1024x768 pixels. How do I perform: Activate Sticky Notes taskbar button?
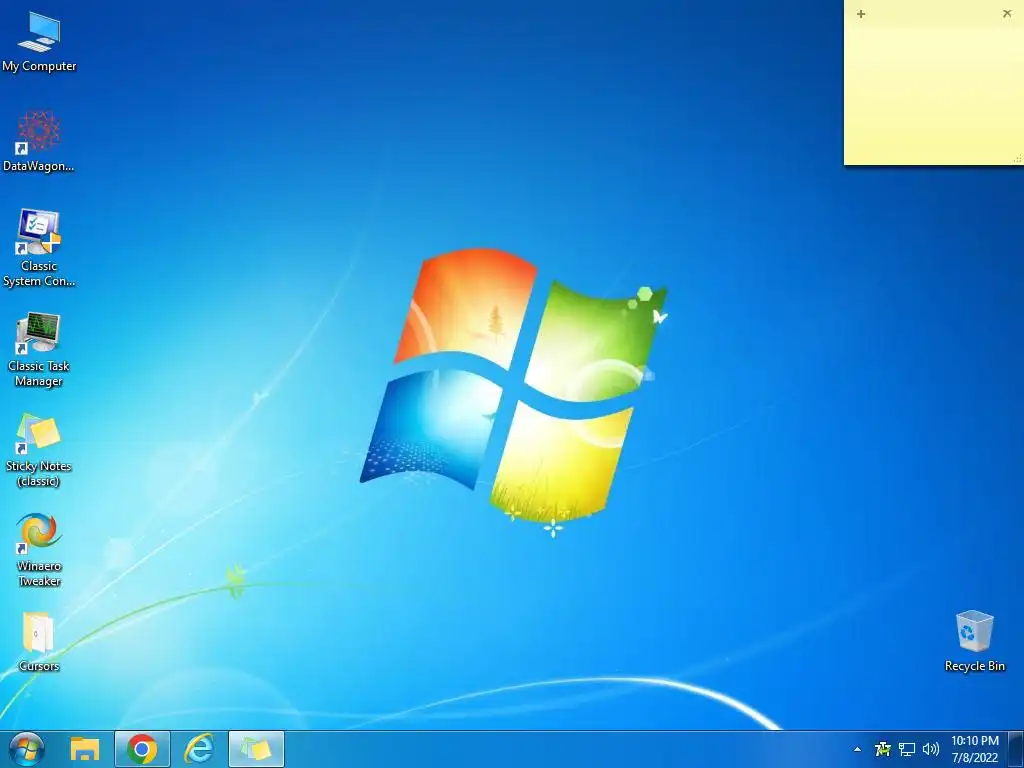click(x=256, y=749)
